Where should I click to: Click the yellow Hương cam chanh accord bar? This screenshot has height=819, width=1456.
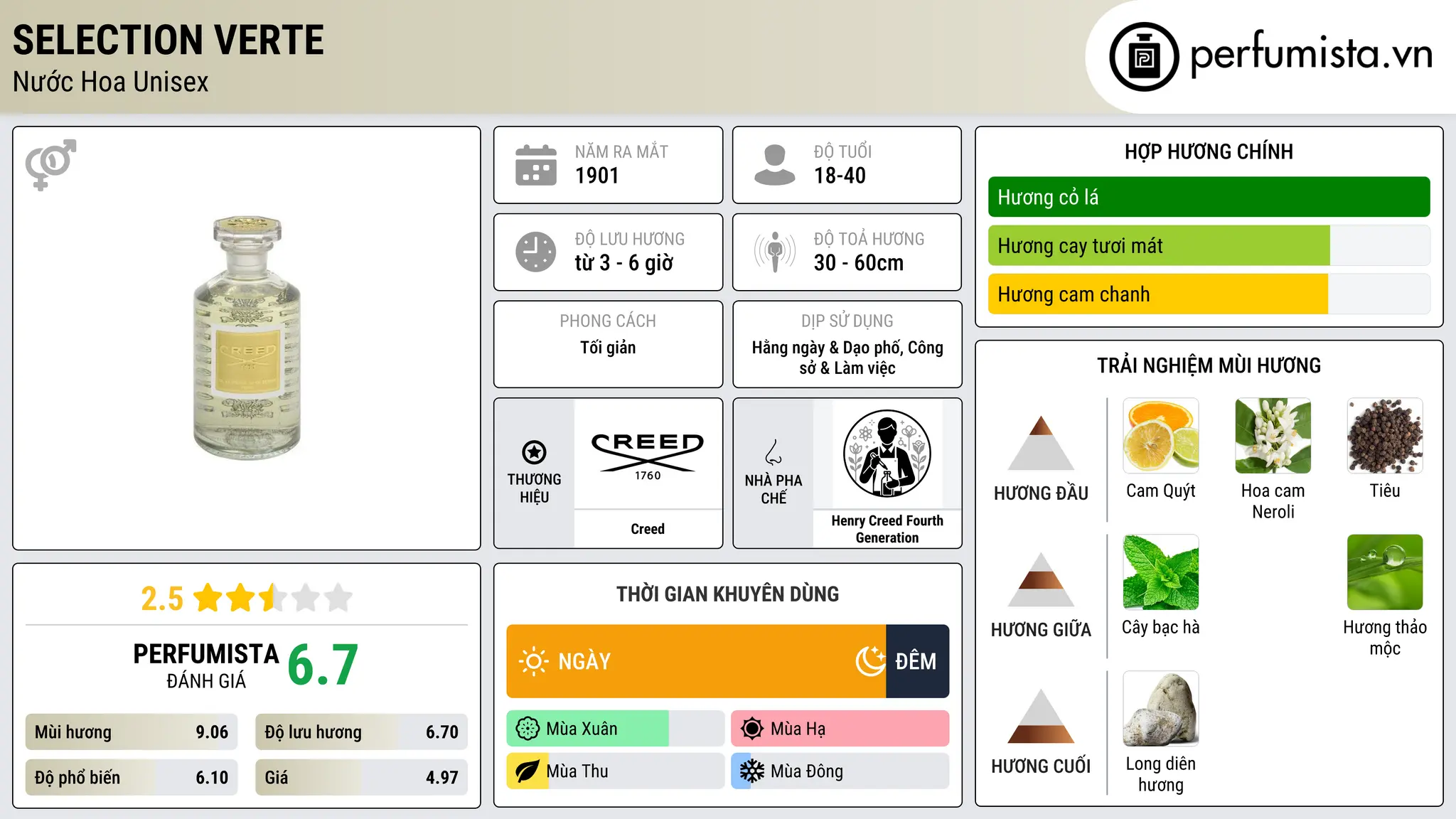(x=1209, y=294)
